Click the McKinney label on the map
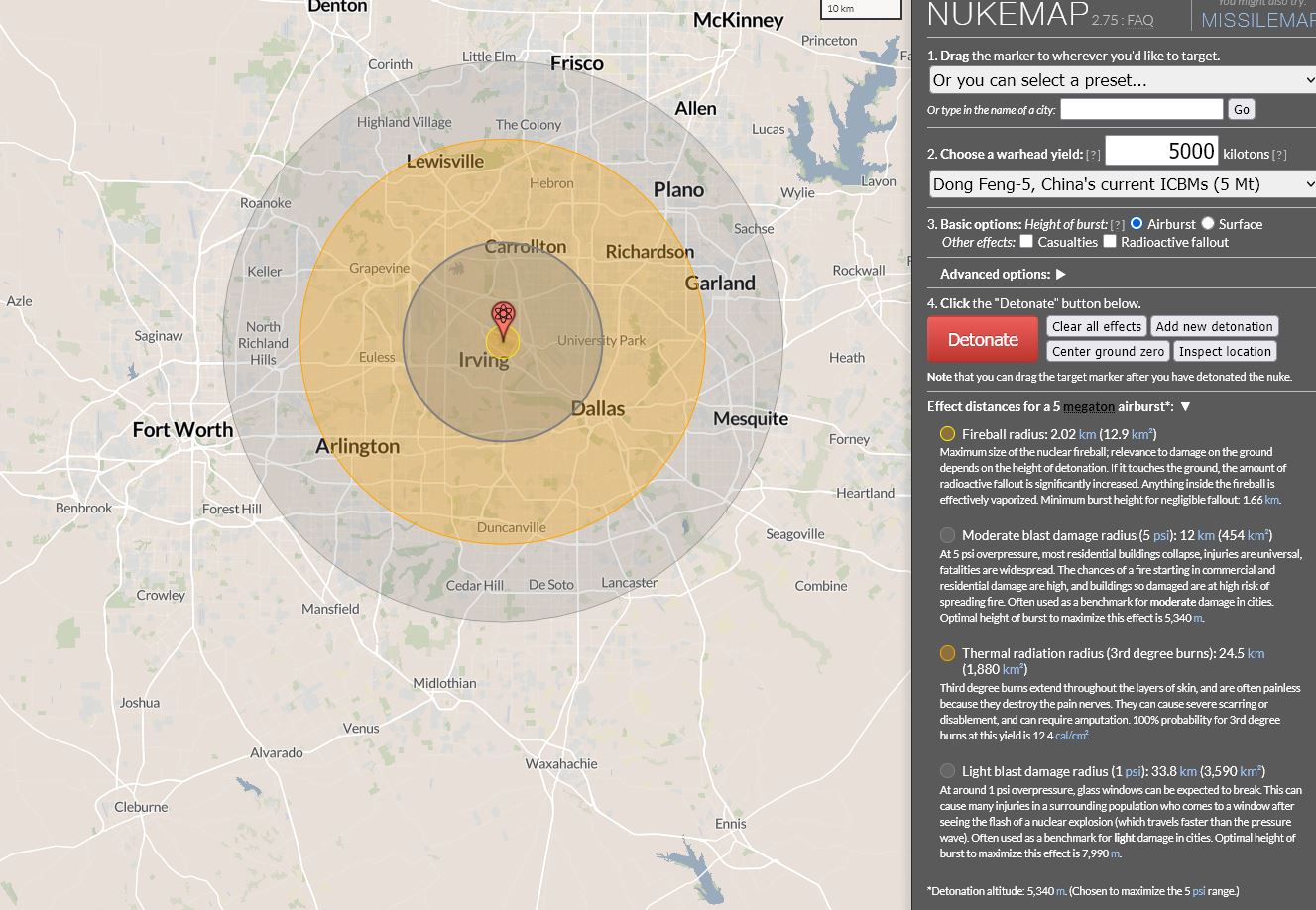The height and width of the screenshot is (910, 1316). [739, 20]
